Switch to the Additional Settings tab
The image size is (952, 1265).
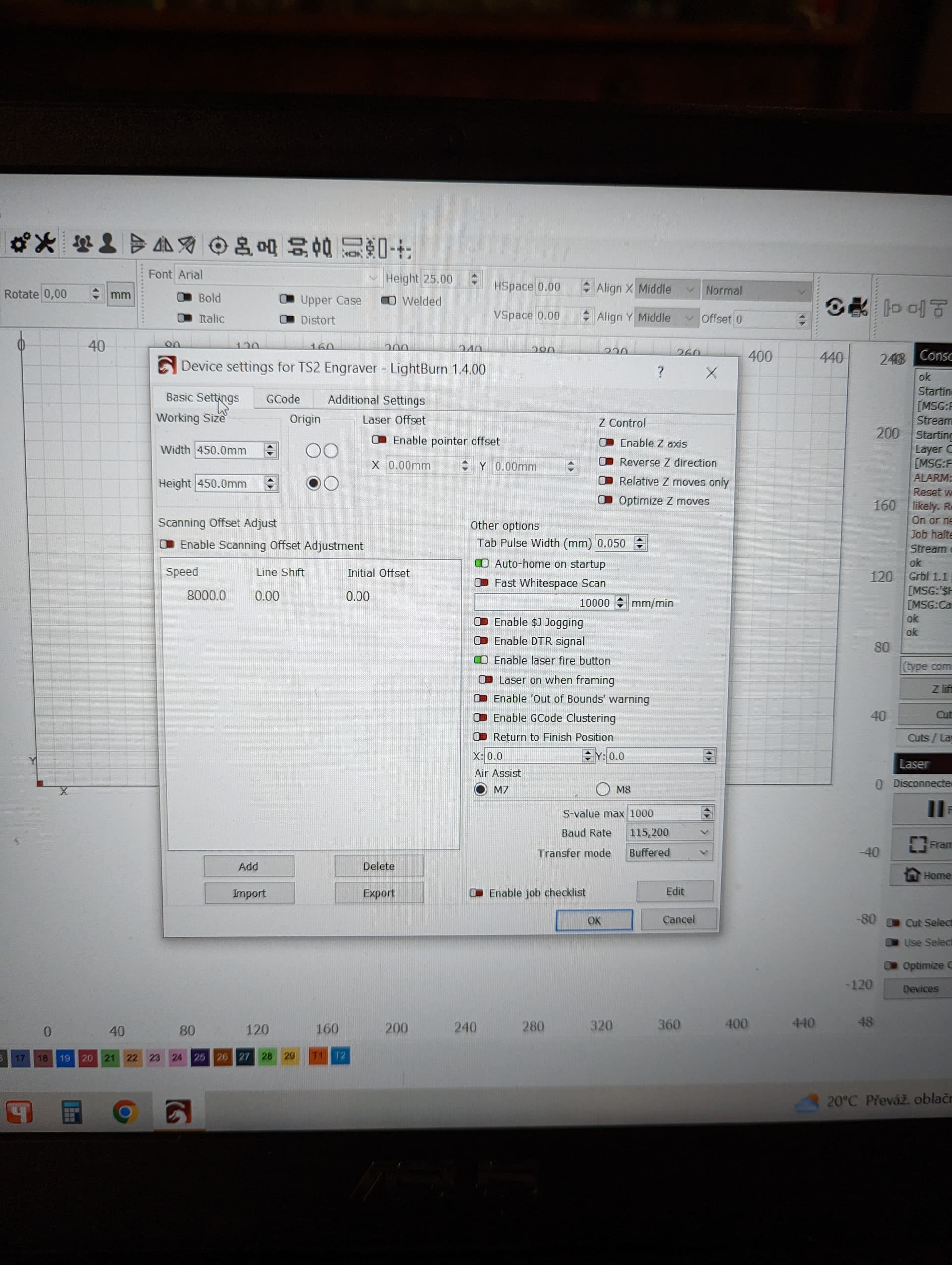click(376, 400)
